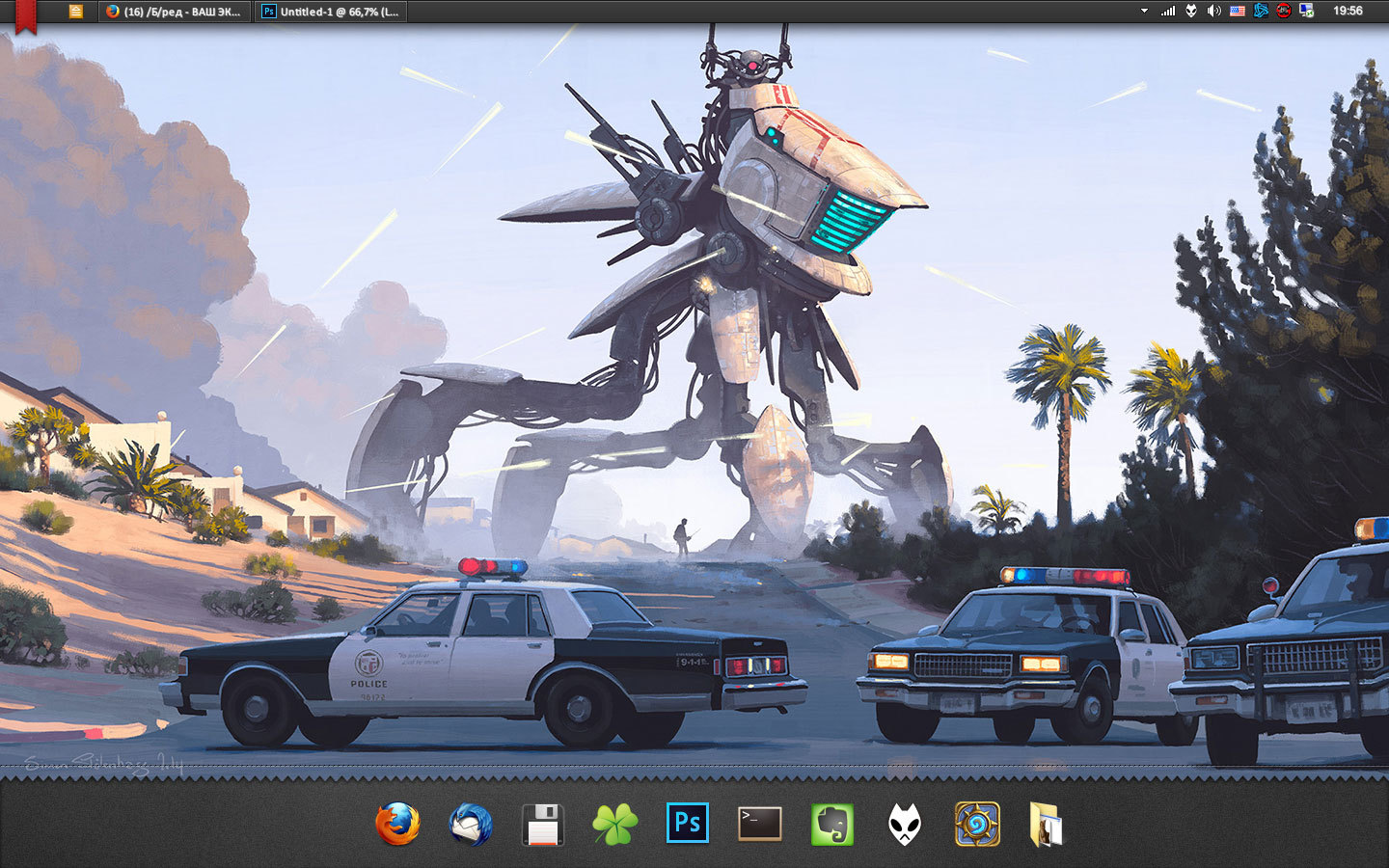Open volume control from tray speaker
Image resolution: width=1389 pixels, height=868 pixels.
(1213, 12)
